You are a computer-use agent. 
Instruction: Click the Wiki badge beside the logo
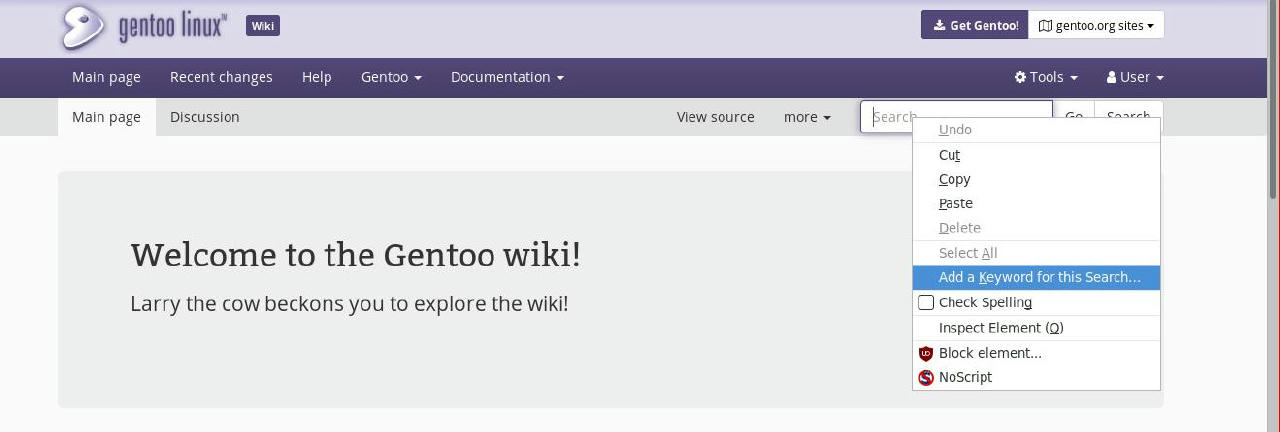[x=263, y=26]
